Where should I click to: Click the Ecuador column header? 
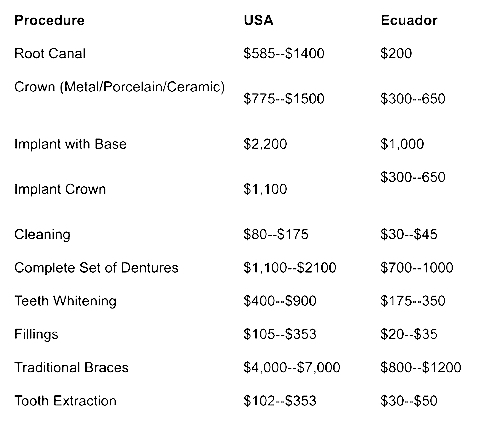(x=409, y=20)
